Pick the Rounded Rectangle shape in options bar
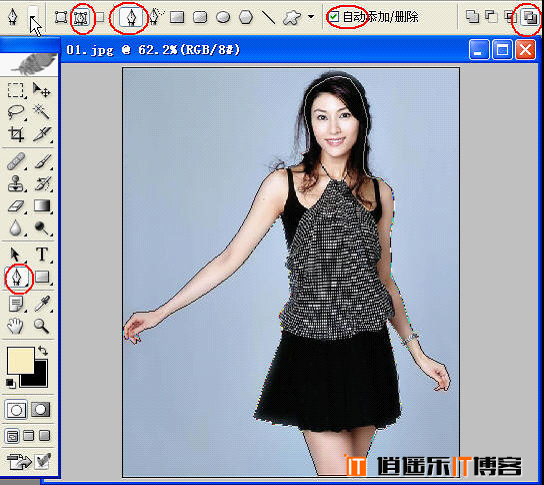The height and width of the screenshot is (485, 544). pos(200,17)
